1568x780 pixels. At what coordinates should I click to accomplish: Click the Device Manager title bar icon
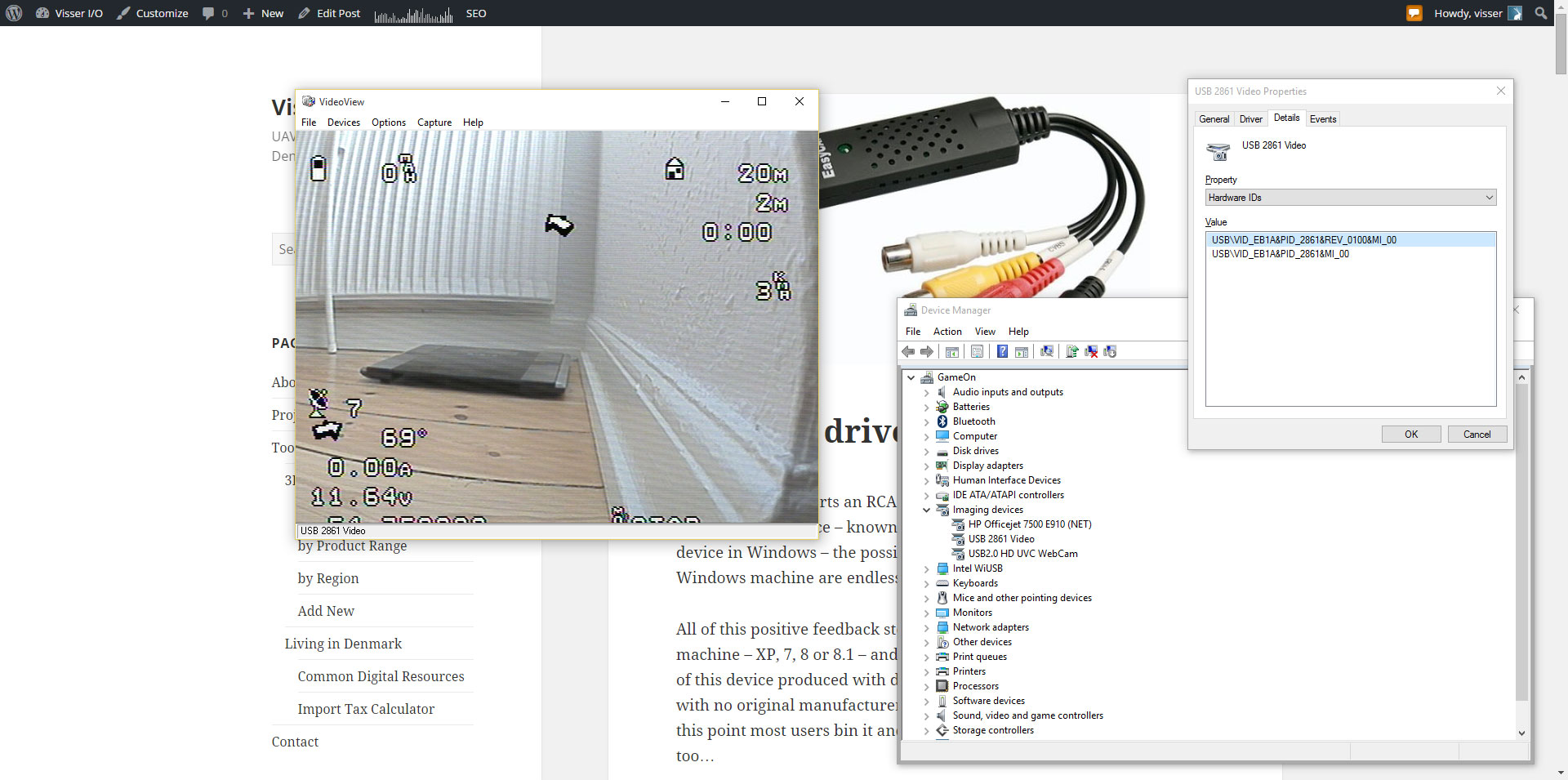(x=911, y=310)
